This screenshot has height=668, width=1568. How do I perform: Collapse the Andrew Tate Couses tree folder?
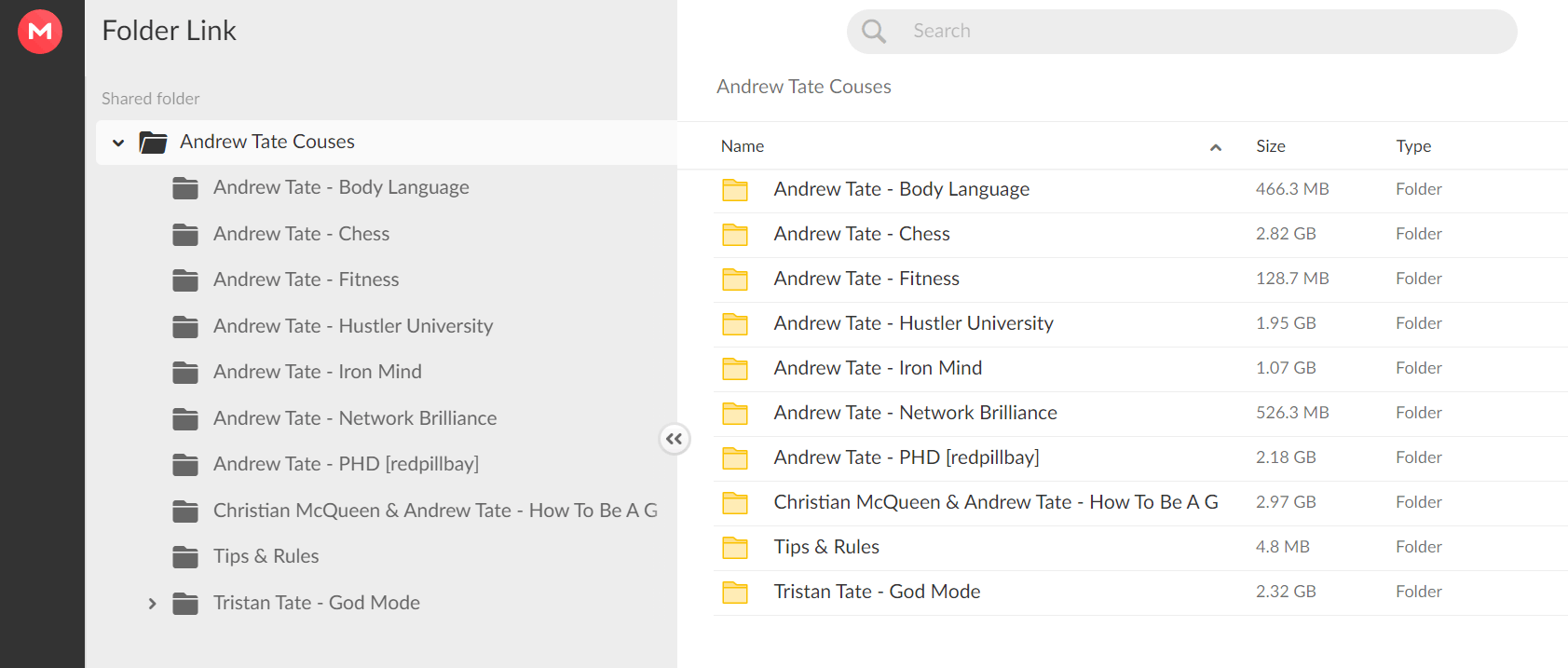coord(118,143)
